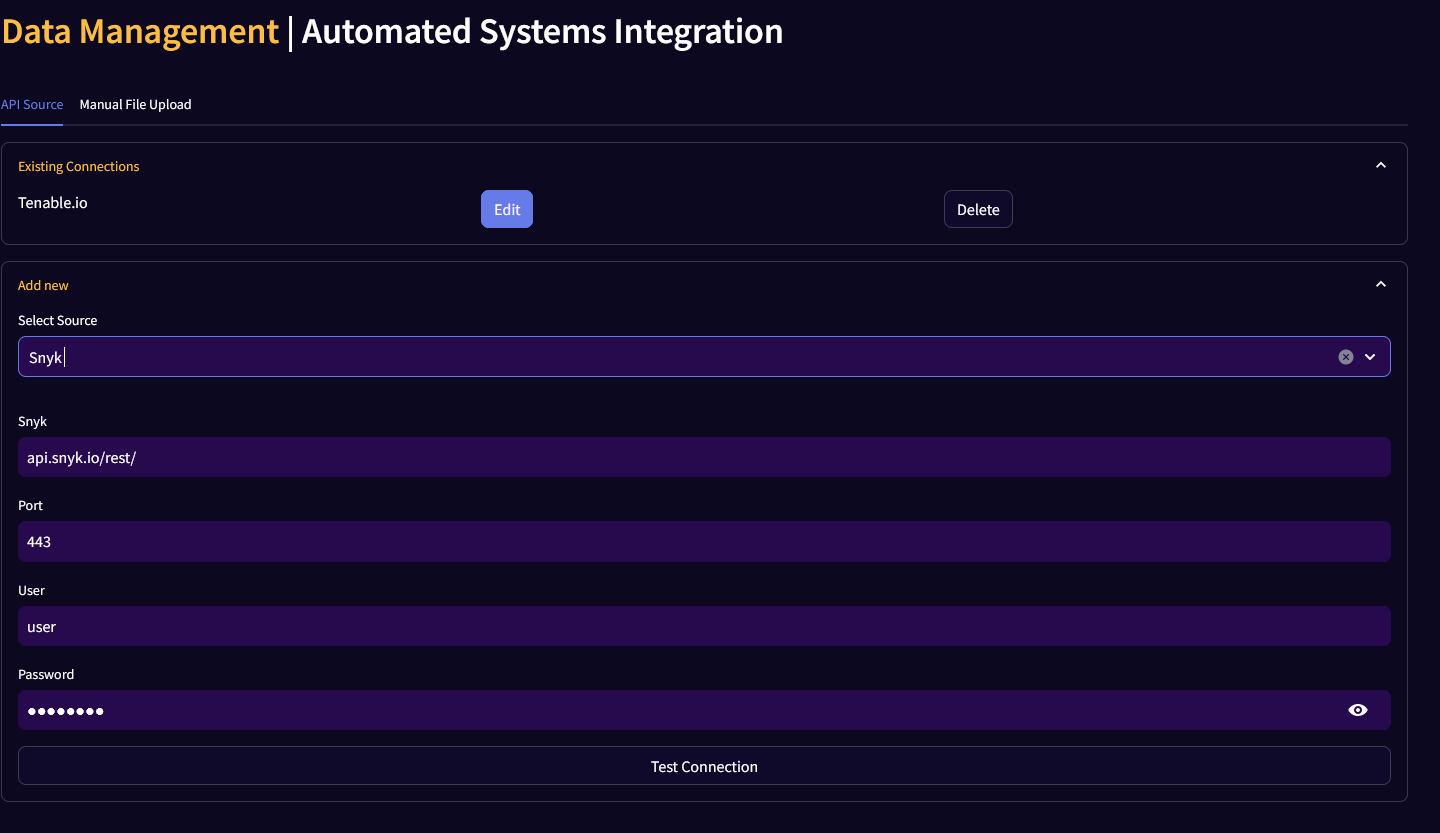Collapse the Add new section
This screenshot has width=1440, height=833.
pyautogui.click(x=1381, y=284)
